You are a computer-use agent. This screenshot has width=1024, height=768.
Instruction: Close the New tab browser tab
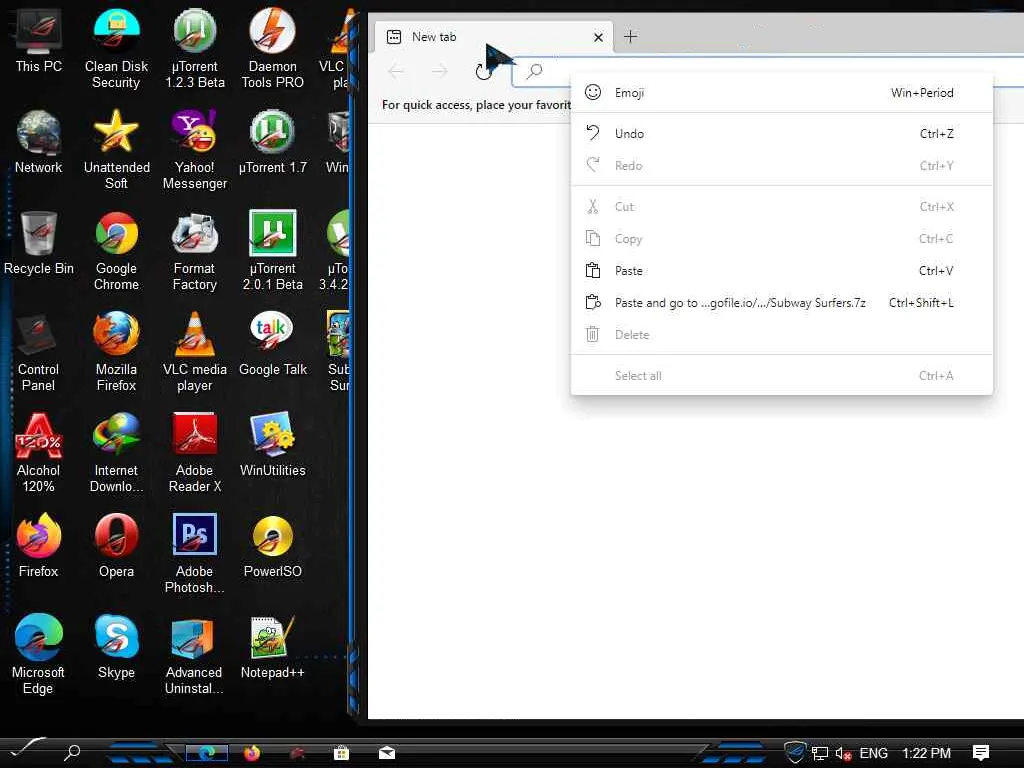tap(598, 37)
